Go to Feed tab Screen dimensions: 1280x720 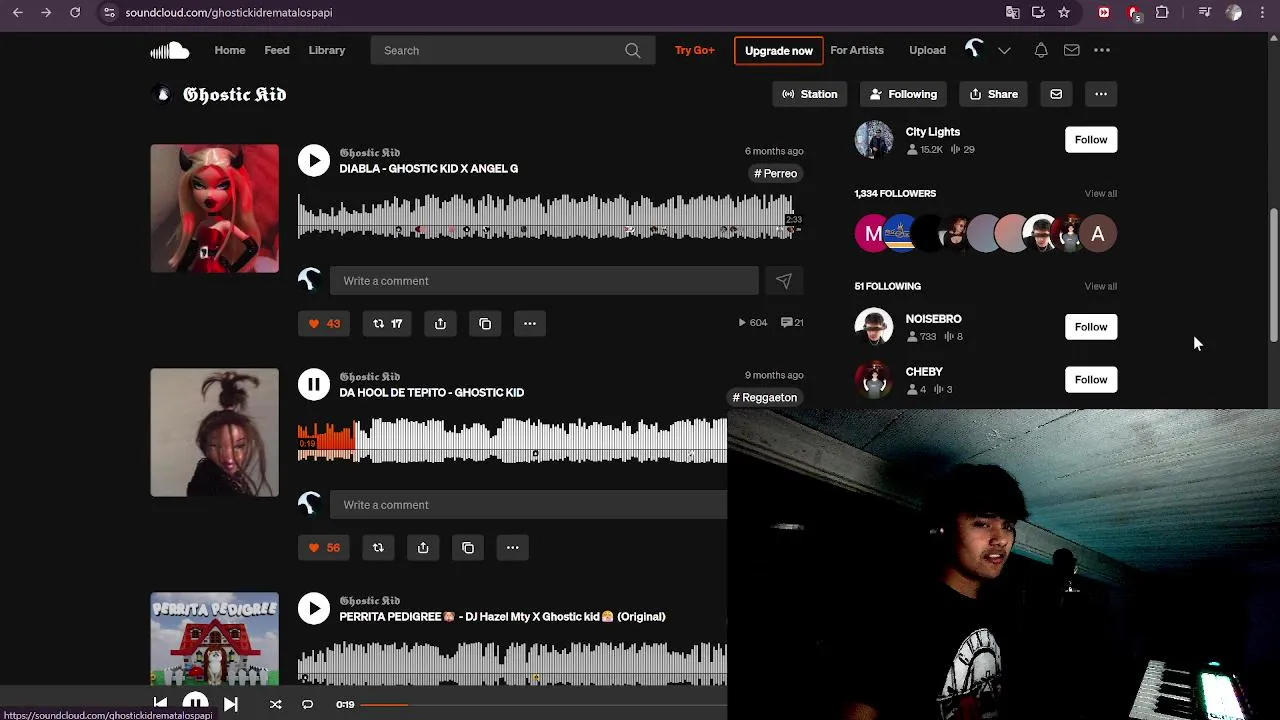(x=277, y=50)
